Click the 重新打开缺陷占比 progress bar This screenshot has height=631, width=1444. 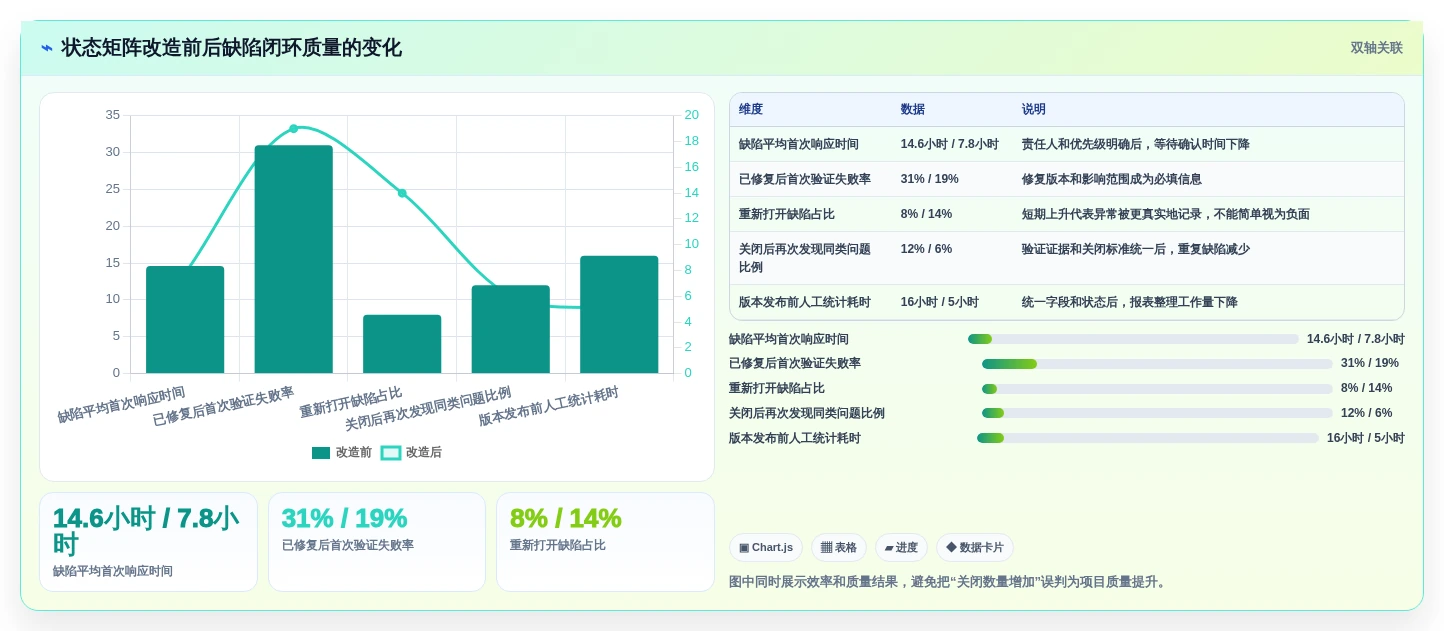point(1157,389)
